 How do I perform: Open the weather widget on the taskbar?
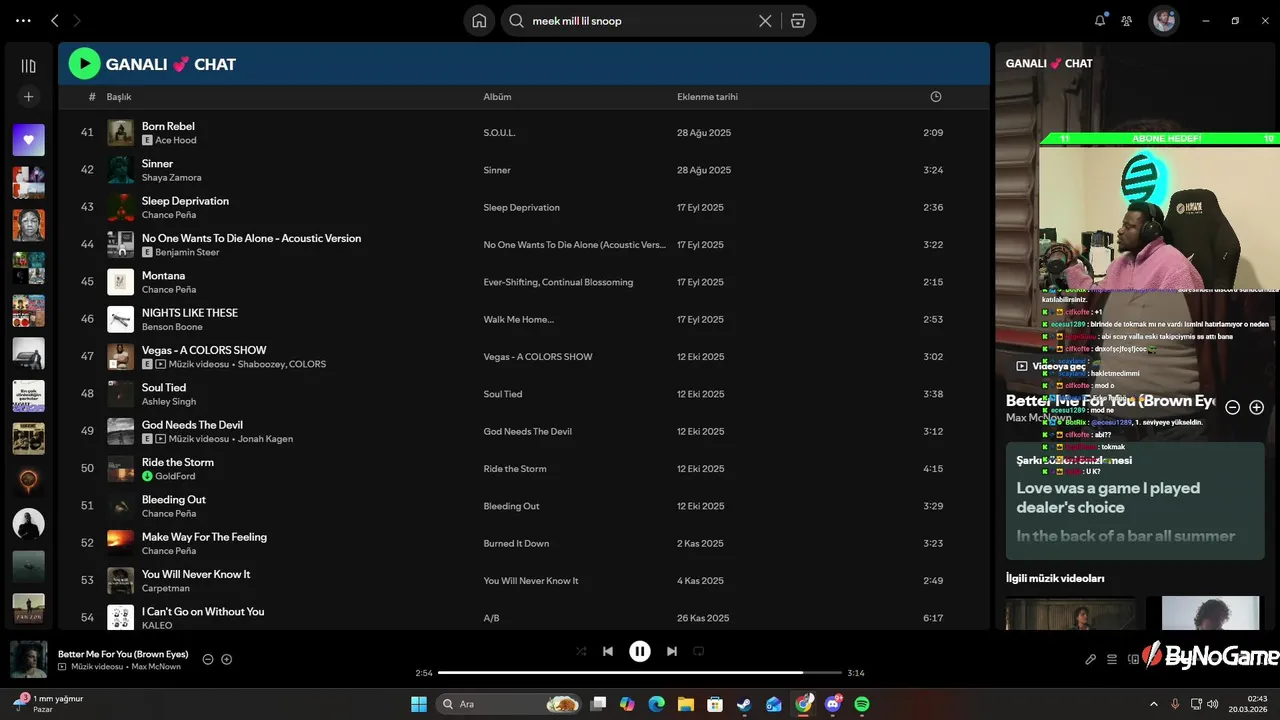coord(48,704)
